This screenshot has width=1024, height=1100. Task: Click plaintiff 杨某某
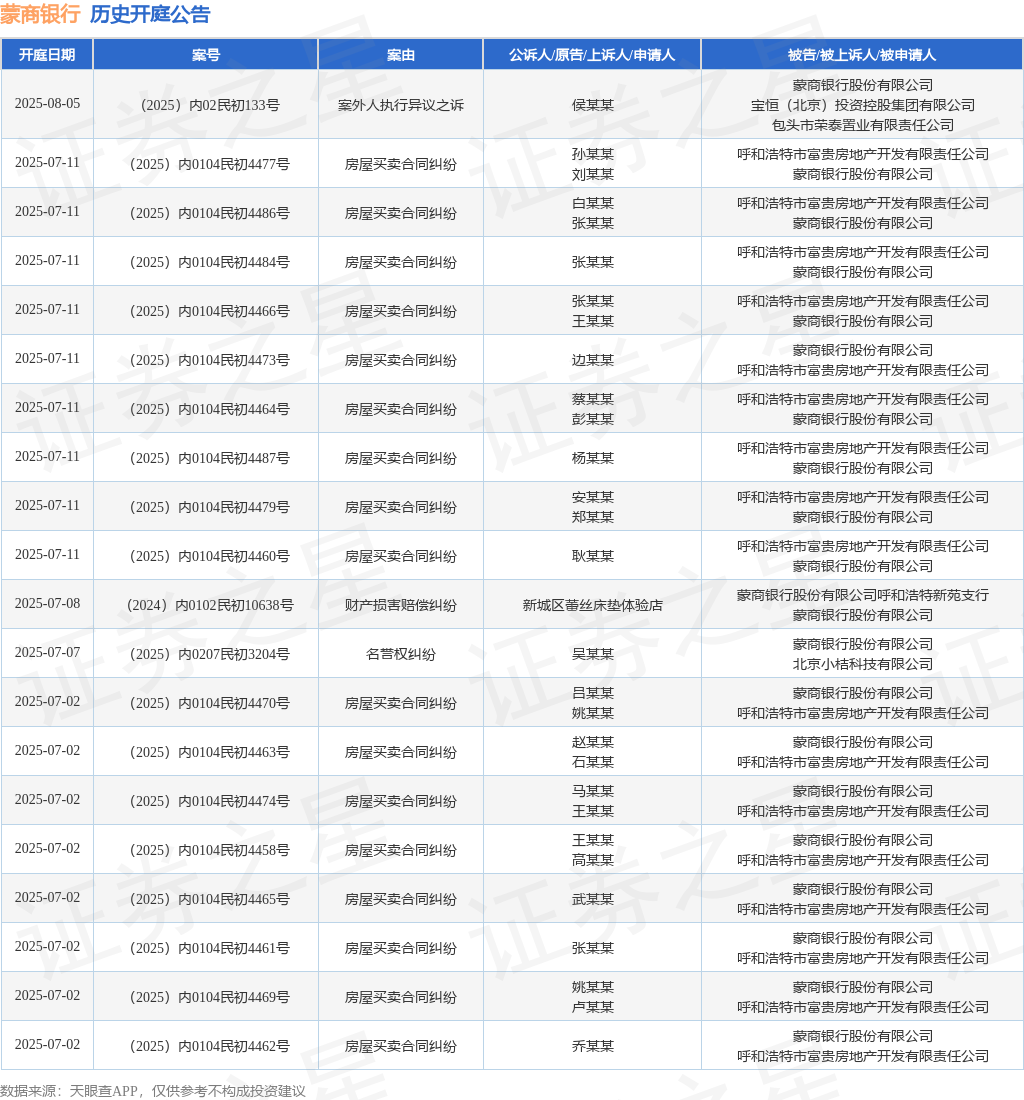(x=593, y=459)
